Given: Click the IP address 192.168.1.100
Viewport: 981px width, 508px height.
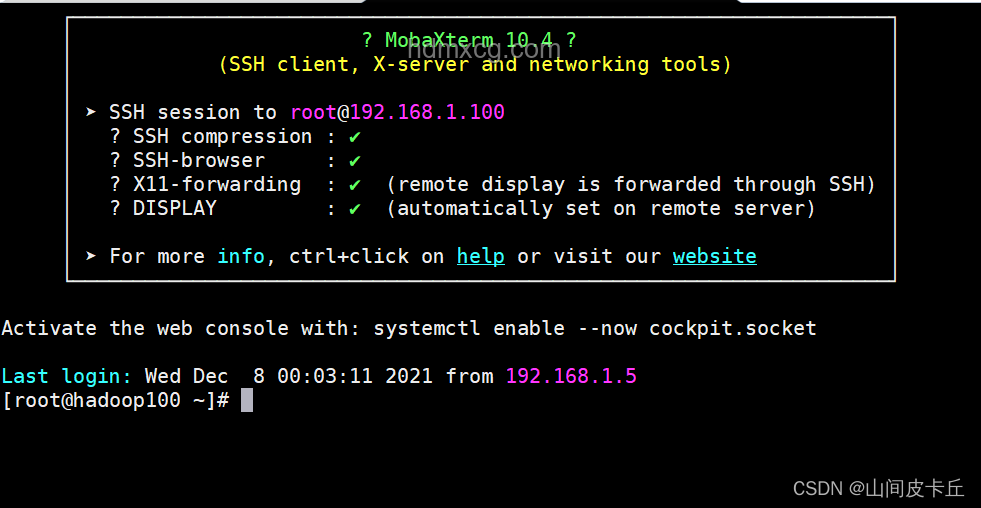Looking at the screenshot, I should (x=427, y=113).
